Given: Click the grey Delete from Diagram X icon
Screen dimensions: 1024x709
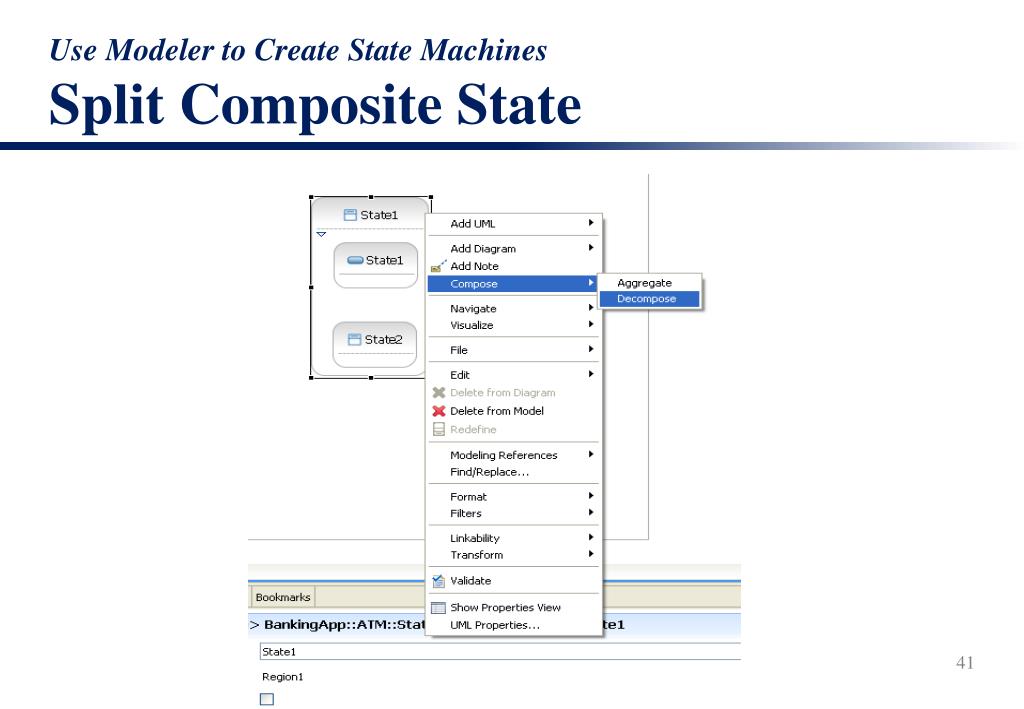Looking at the screenshot, I should click(x=439, y=392).
